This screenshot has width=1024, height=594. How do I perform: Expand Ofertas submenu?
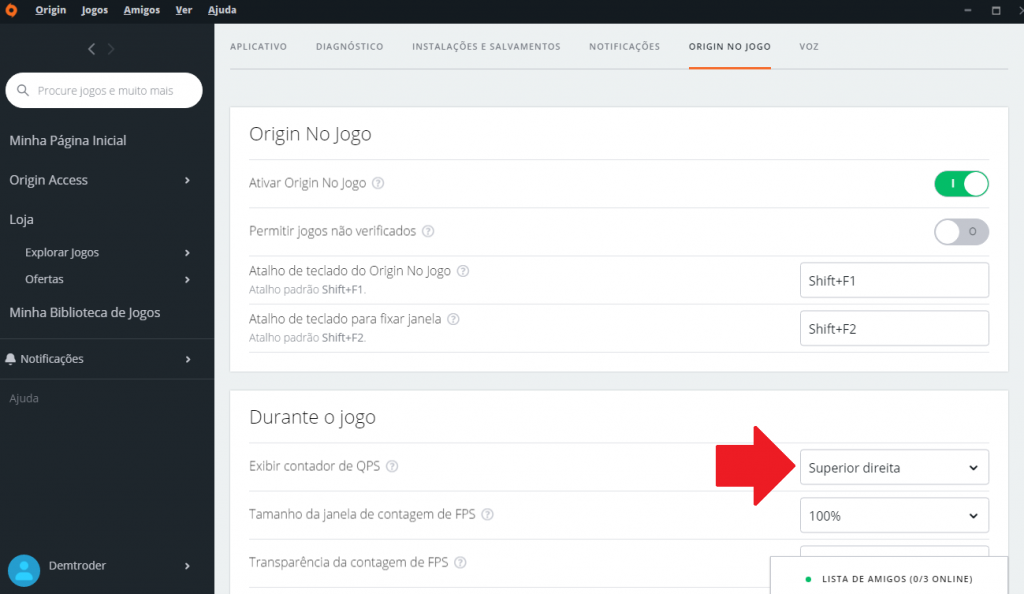(x=187, y=279)
